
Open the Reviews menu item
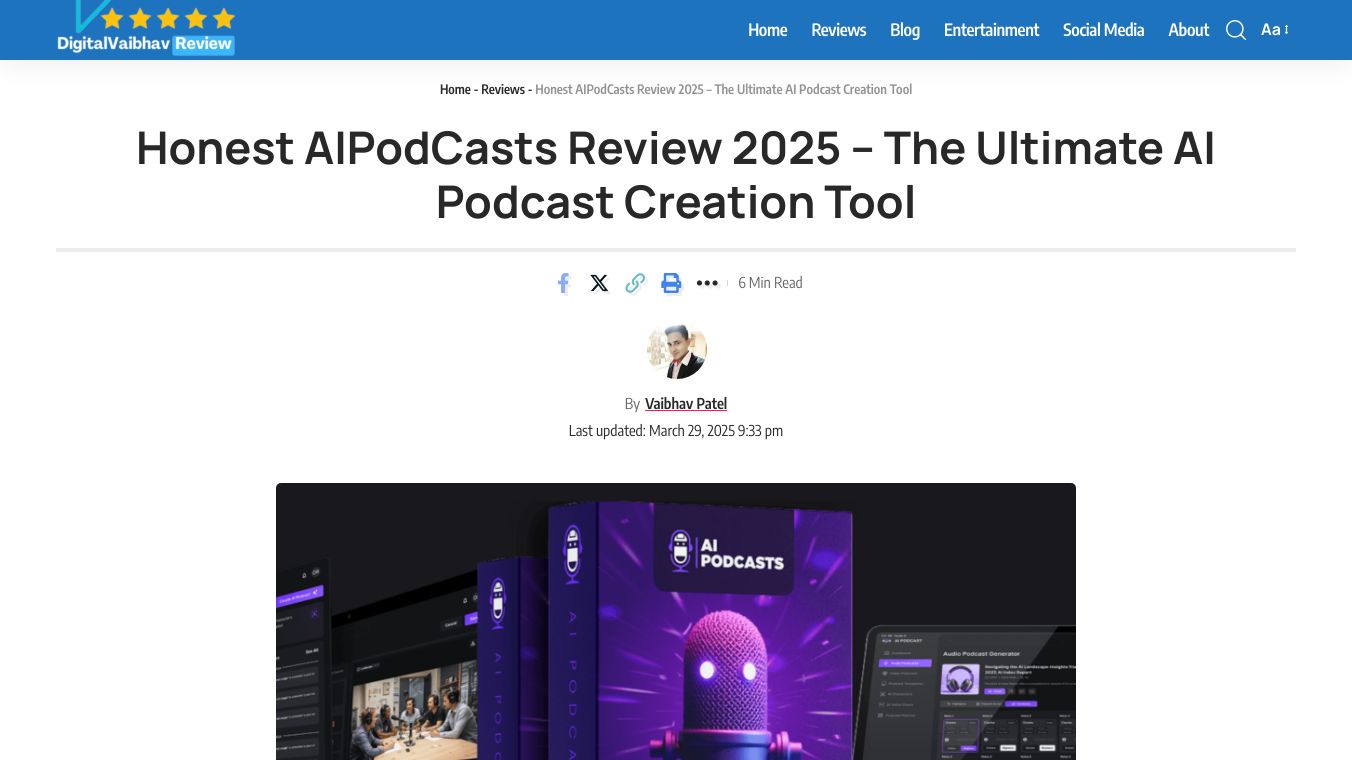click(839, 30)
